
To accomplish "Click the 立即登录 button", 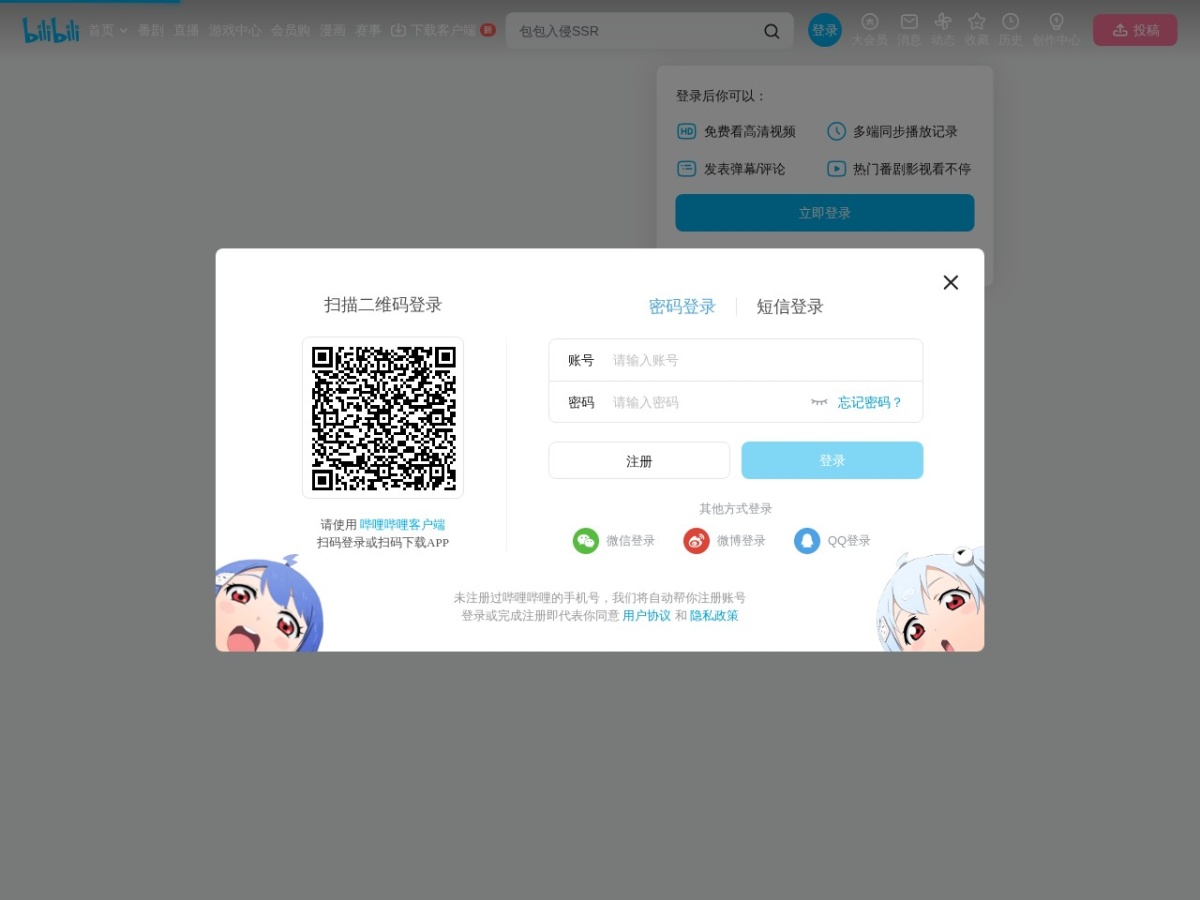I will tap(825, 213).
